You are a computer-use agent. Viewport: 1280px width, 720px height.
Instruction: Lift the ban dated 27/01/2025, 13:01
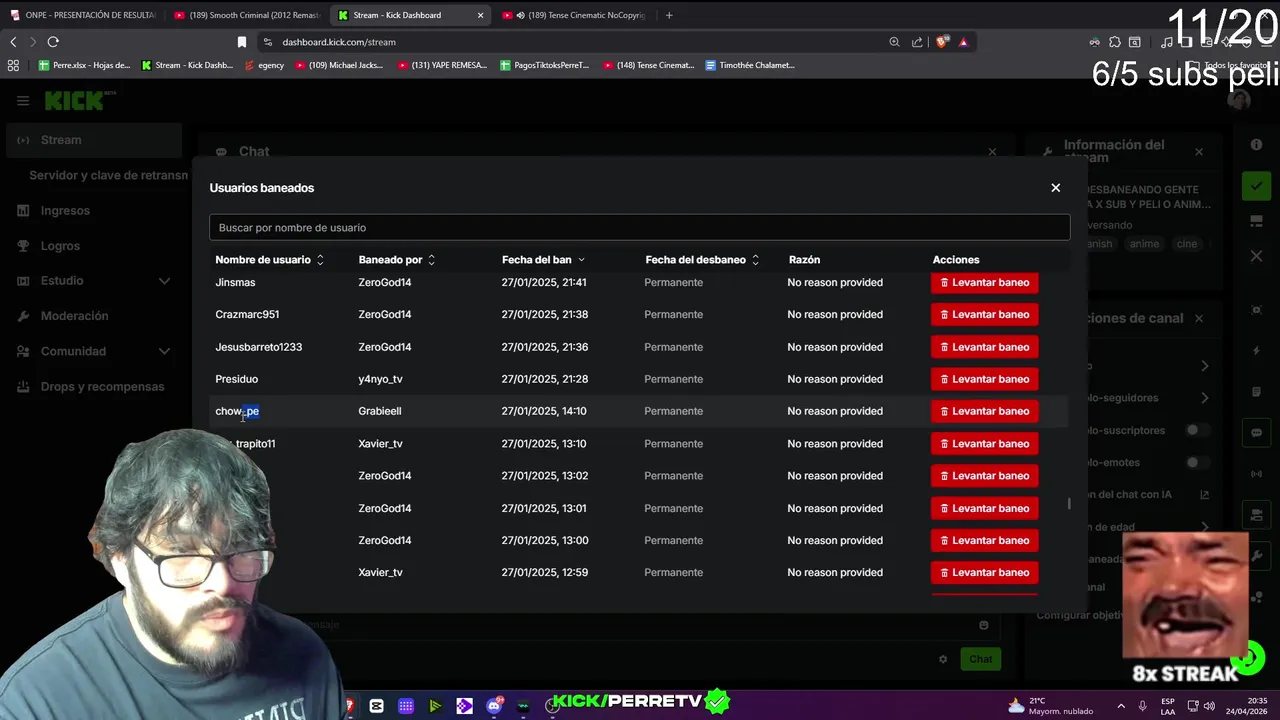tap(984, 508)
